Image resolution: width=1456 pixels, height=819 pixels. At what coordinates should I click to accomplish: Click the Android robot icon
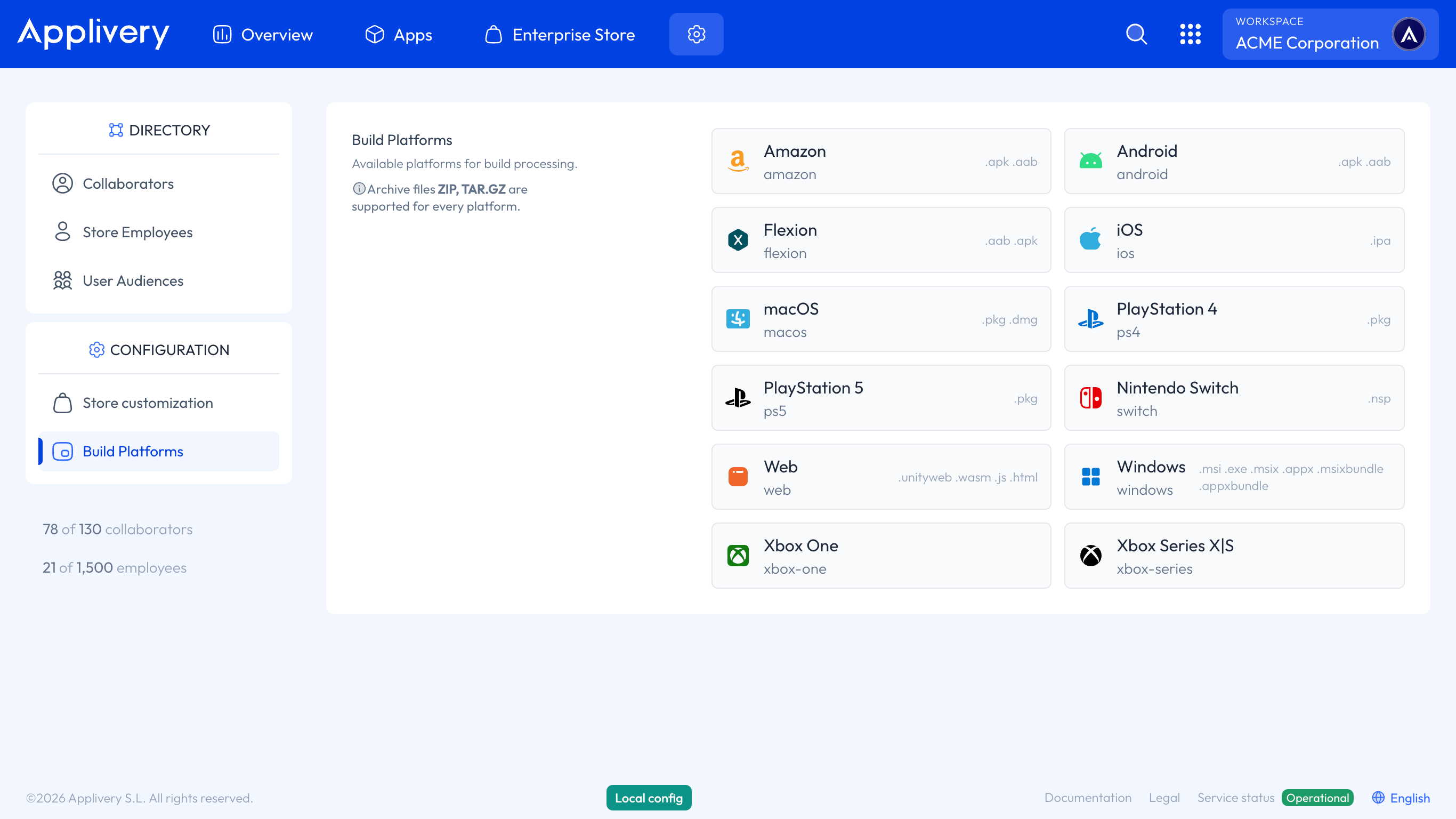(x=1091, y=161)
